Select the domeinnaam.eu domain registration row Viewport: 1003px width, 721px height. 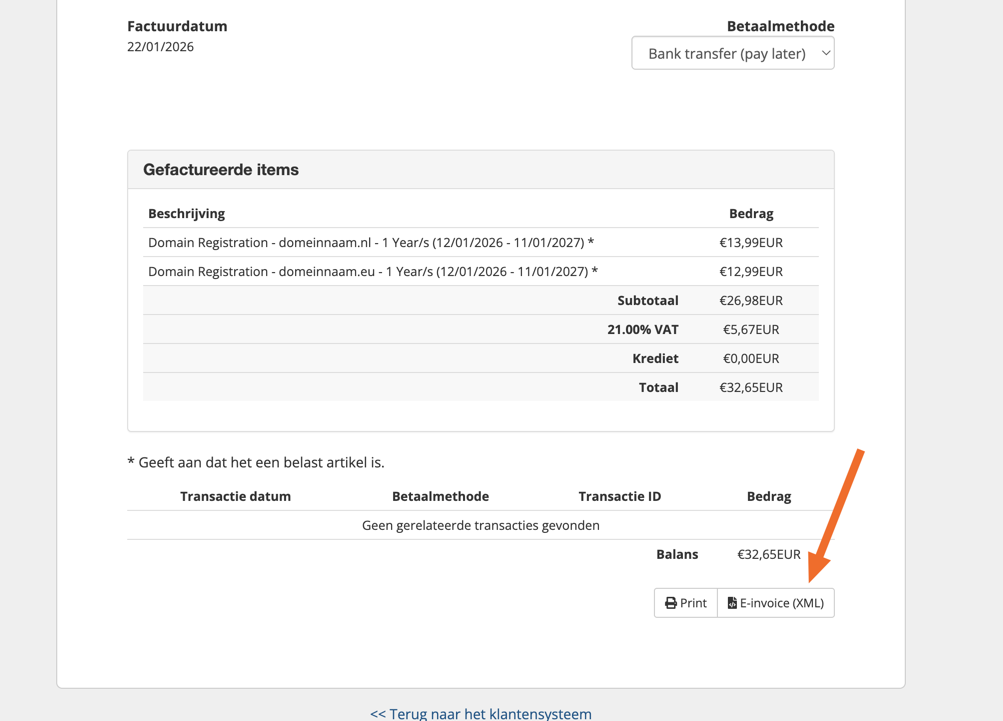point(373,271)
